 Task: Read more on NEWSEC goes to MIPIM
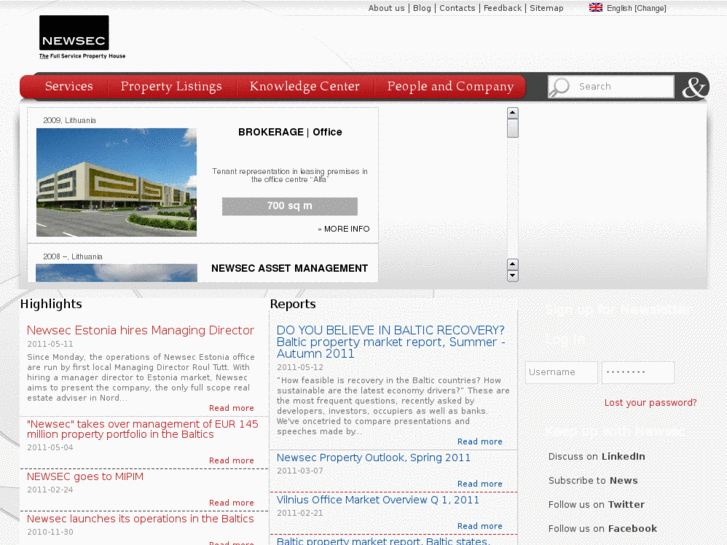pos(231,503)
